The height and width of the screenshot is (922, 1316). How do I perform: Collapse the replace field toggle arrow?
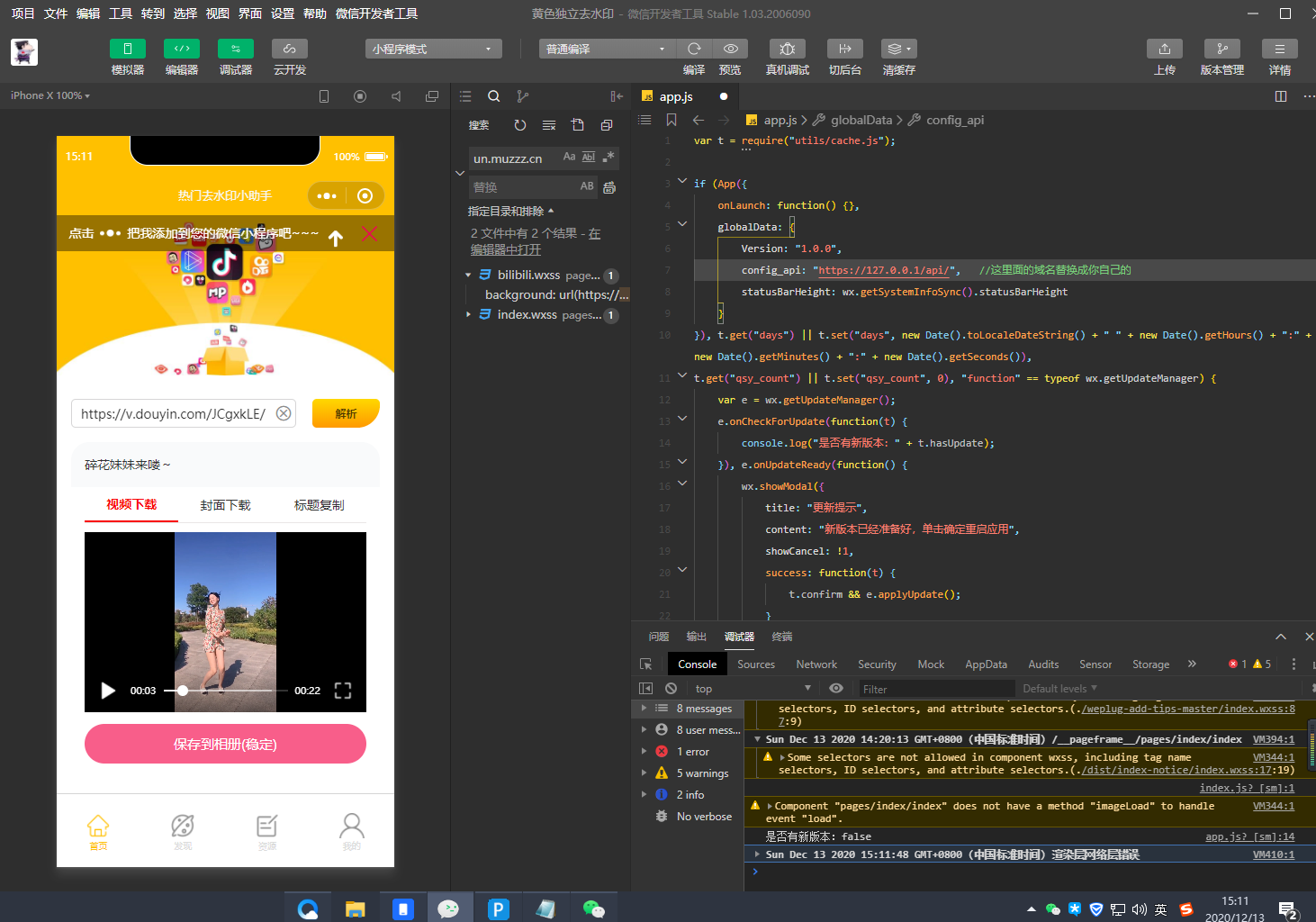460,173
